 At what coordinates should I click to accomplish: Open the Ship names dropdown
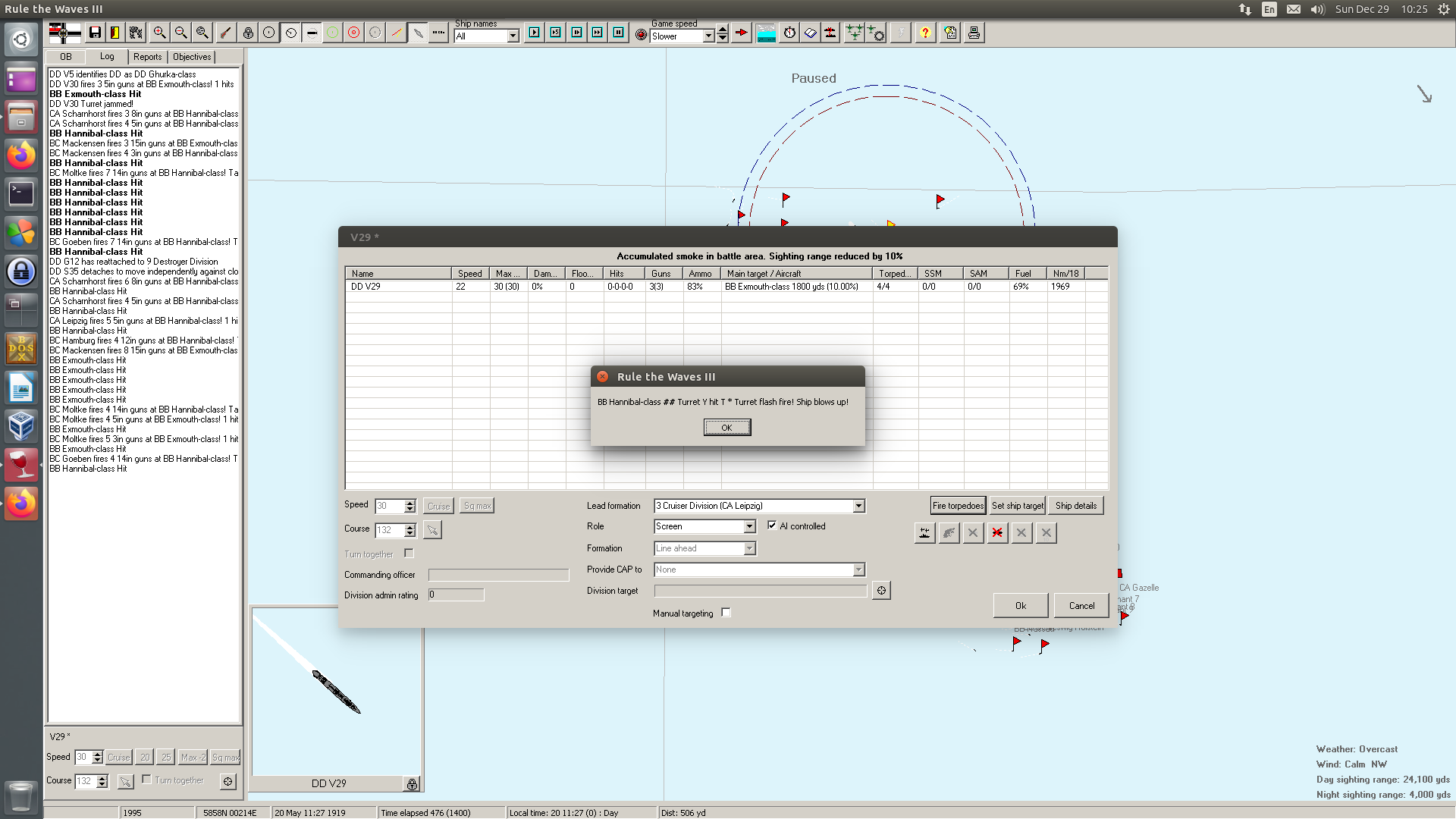tap(513, 36)
